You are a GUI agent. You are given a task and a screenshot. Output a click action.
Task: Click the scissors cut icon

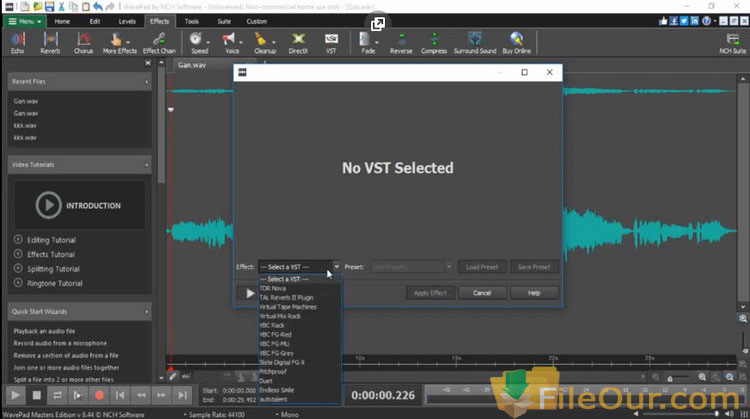61,6
